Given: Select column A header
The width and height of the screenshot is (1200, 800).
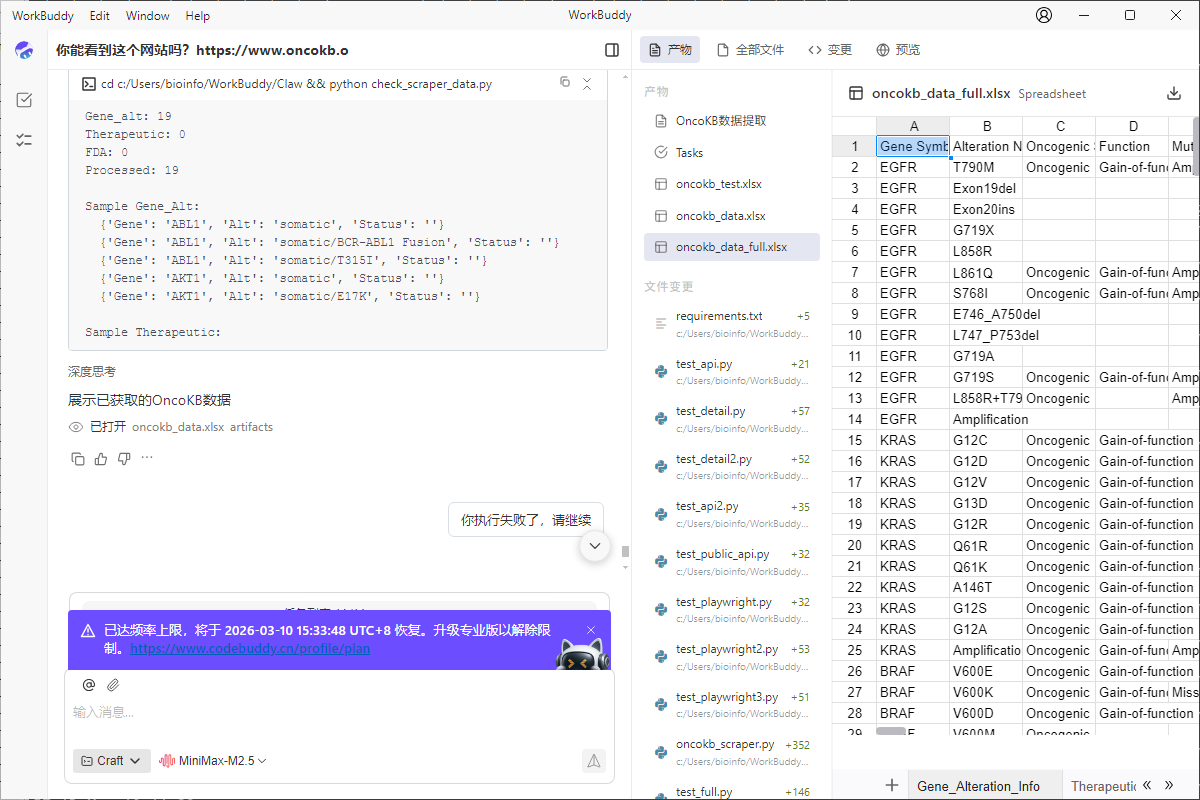Looking at the screenshot, I should [913, 126].
